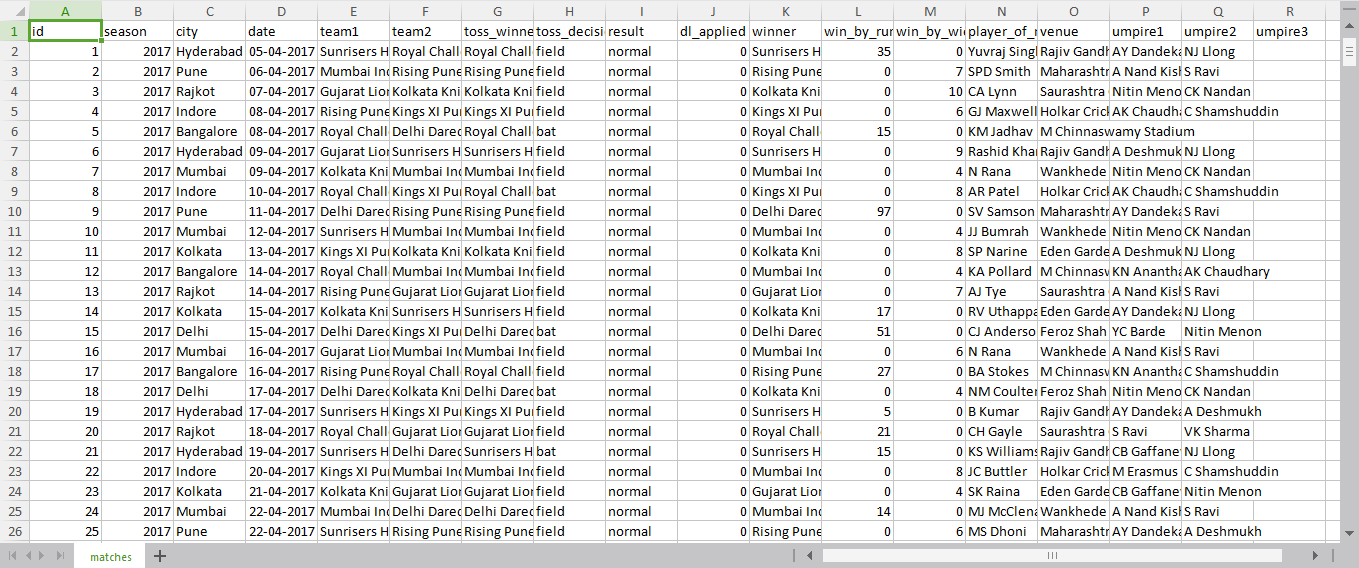Select the 'date' header cell
Screen dimensions: 1359x568
point(281,31)
